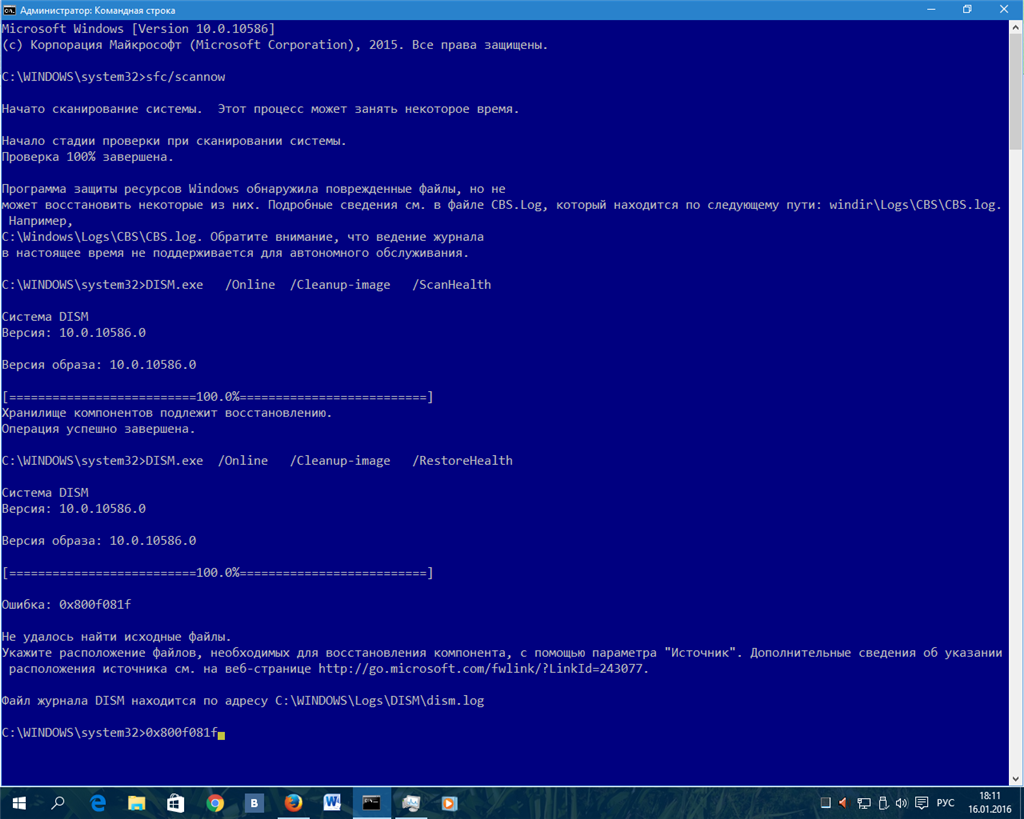Screen dimensions: 1024x819
Task: Click the DISM '/ScanHealth' command line
Action: (246, 285)
